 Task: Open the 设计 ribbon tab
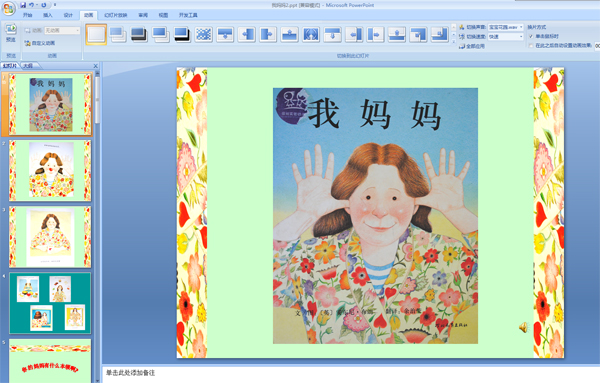(68, 15)
